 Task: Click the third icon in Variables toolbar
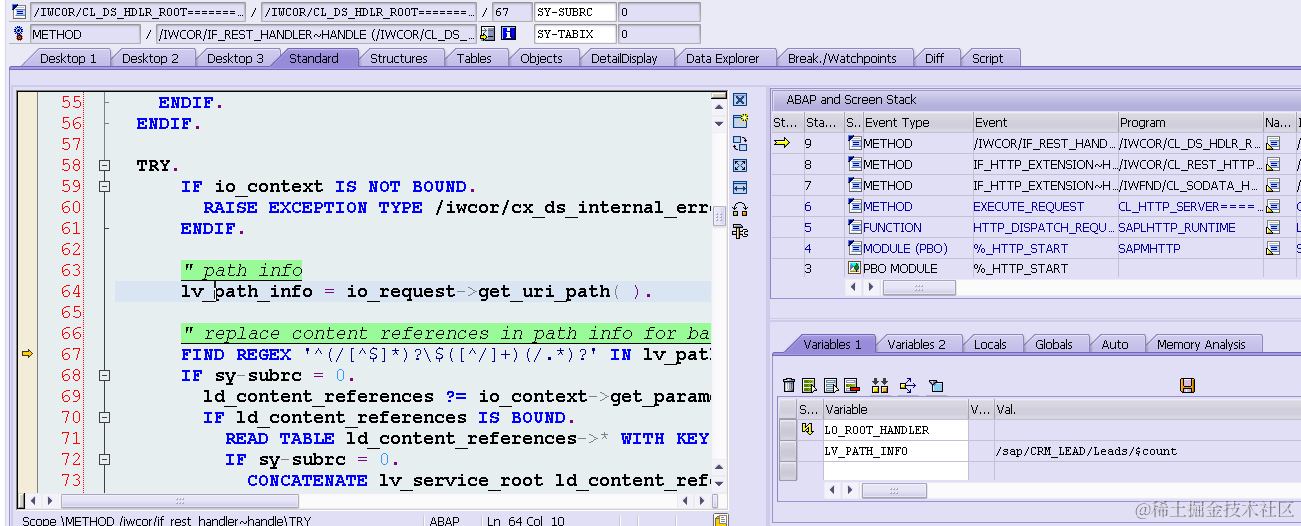(x=830, y=385)
